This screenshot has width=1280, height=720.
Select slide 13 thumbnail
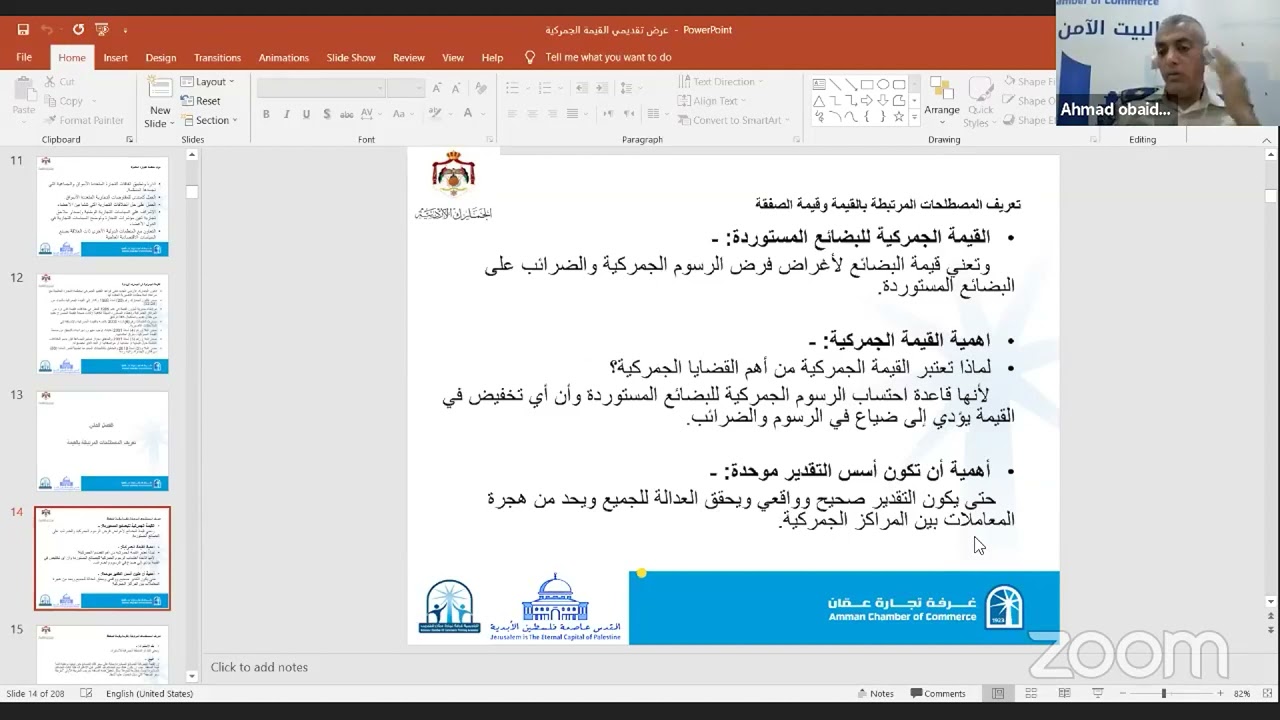point(102,441)
